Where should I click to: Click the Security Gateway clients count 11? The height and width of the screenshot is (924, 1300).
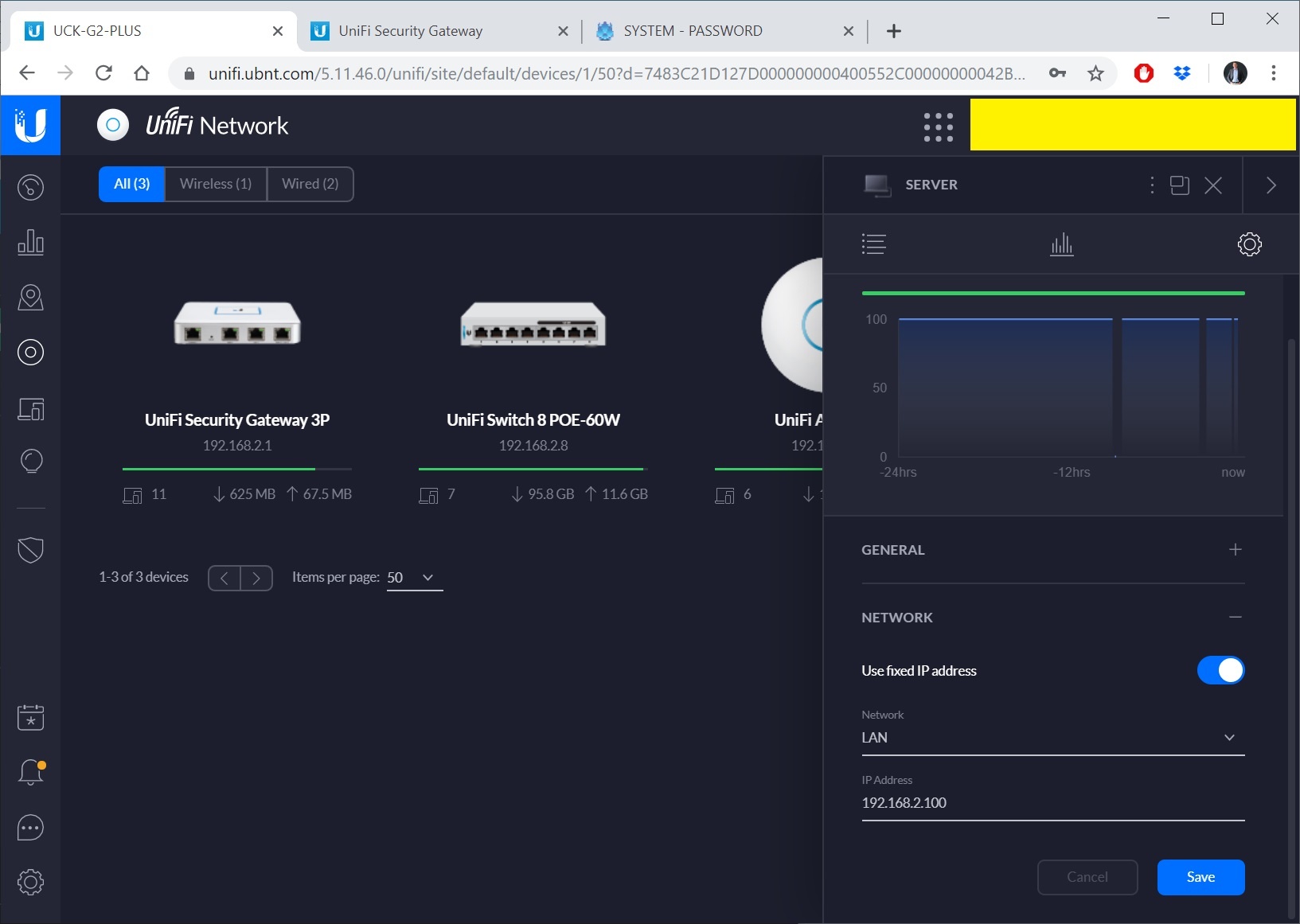coord(159,494)
